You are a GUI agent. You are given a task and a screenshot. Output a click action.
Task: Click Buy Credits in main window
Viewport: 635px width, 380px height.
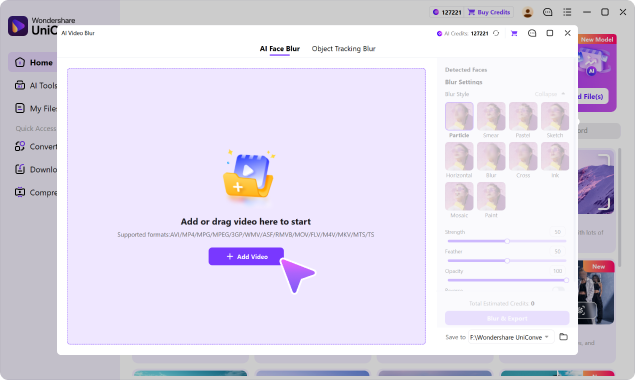pos(489,12)
